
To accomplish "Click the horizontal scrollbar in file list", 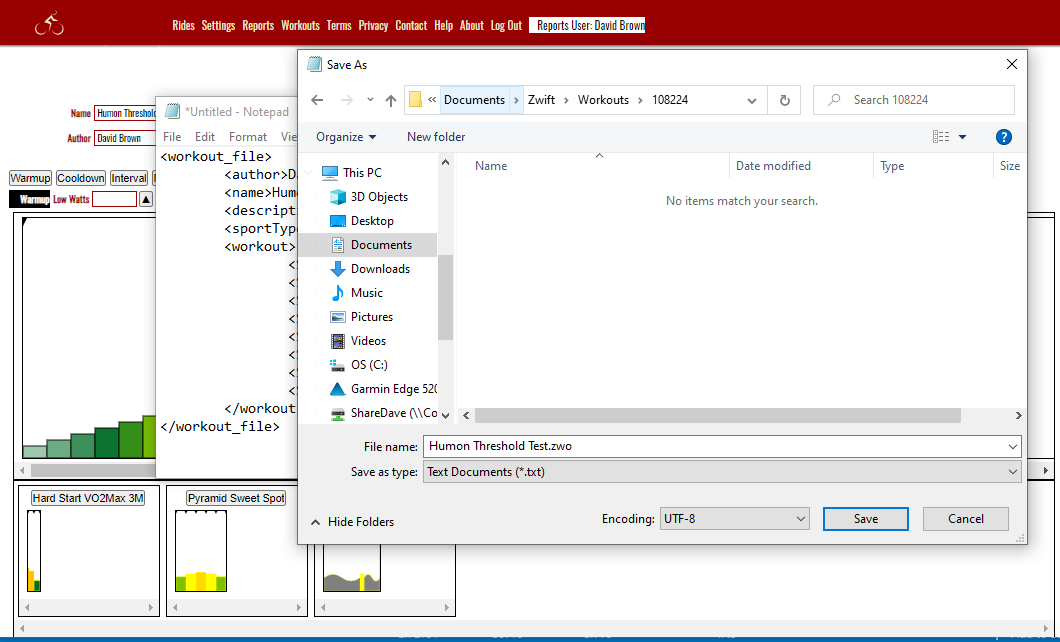I will [x=717, y=415].
